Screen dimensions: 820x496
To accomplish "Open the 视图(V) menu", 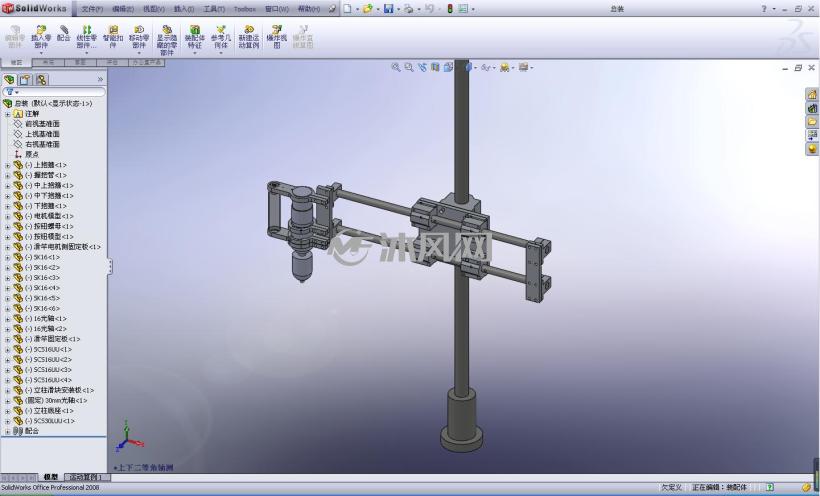I will click(x=154, y=9).
